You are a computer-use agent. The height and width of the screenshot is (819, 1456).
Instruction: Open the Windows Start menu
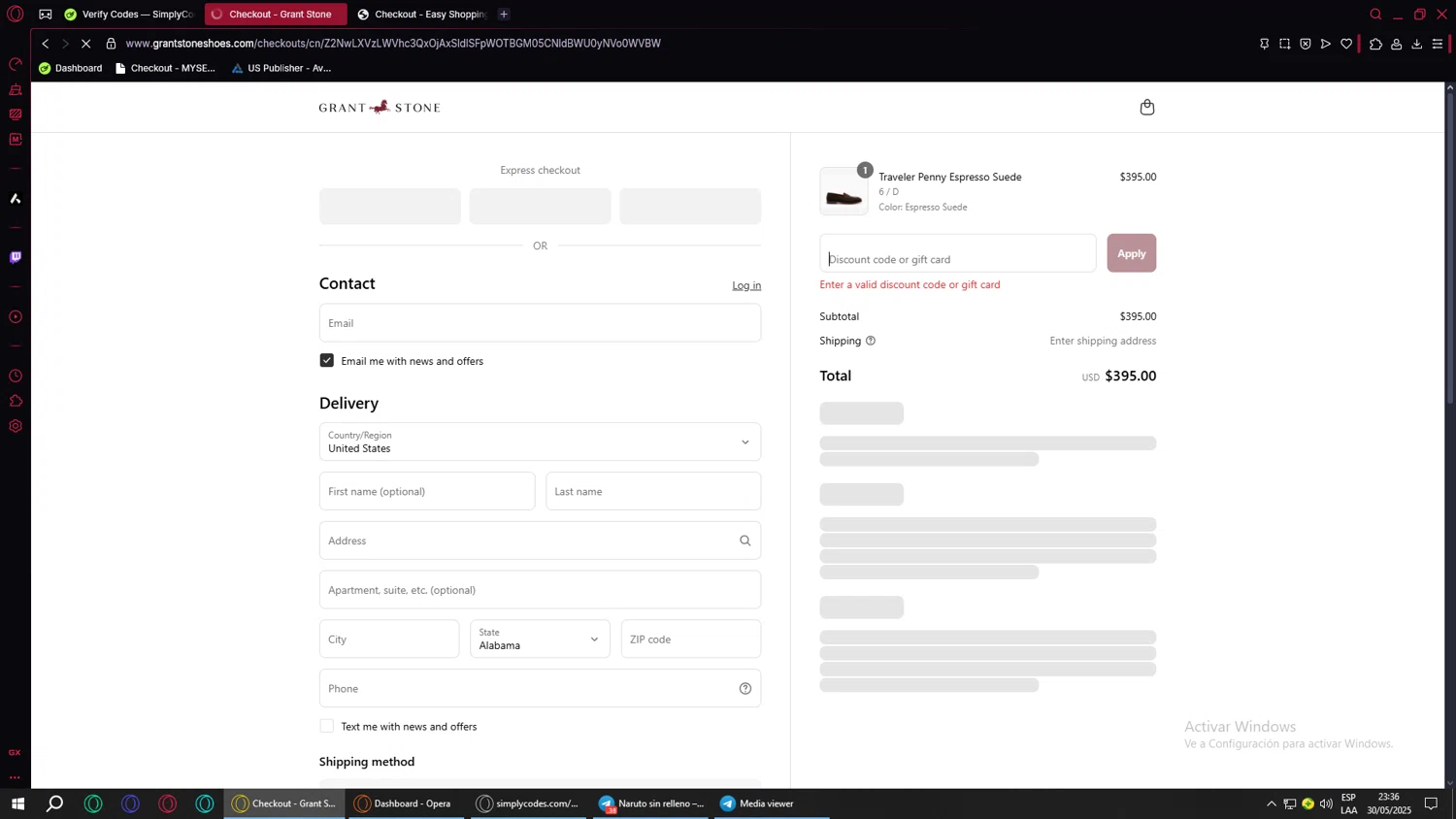[x=17, y=803]
